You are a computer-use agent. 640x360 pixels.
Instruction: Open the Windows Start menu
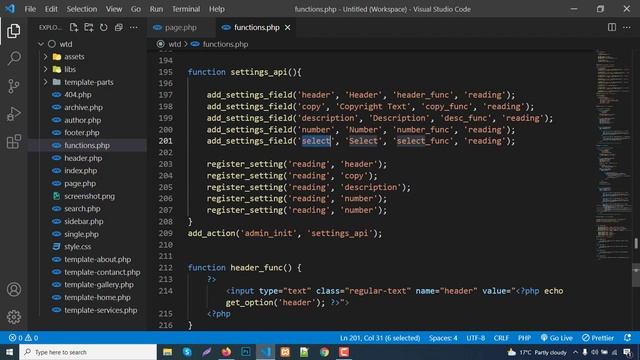(9, 352)
